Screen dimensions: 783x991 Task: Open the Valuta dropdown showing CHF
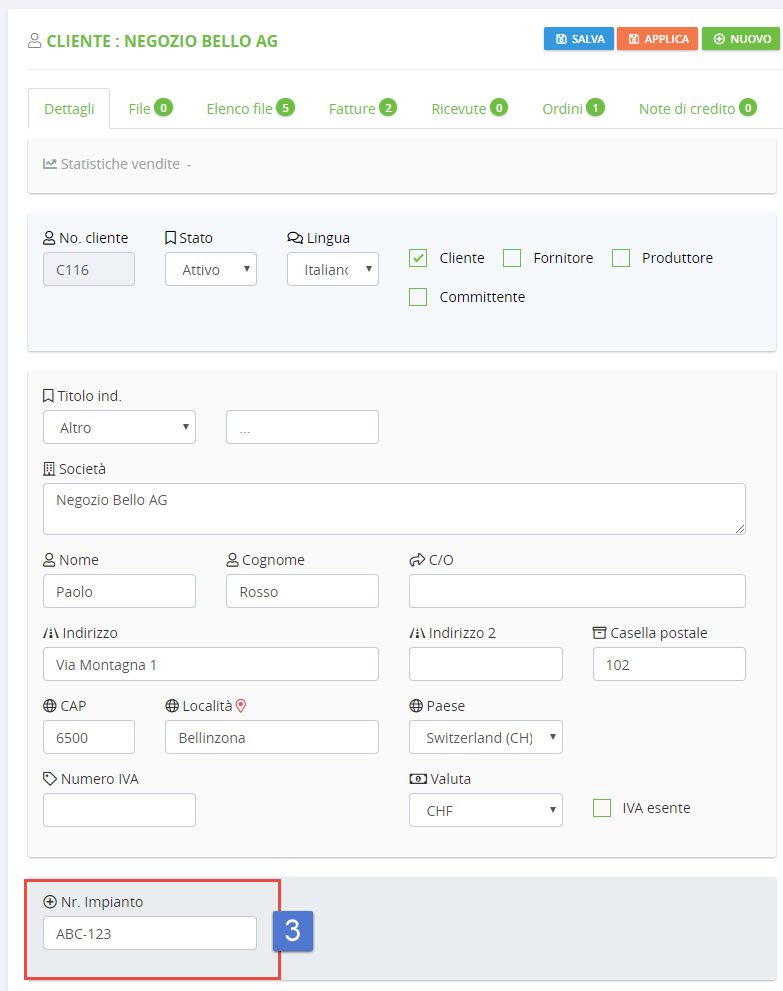(x=486, y=810)
